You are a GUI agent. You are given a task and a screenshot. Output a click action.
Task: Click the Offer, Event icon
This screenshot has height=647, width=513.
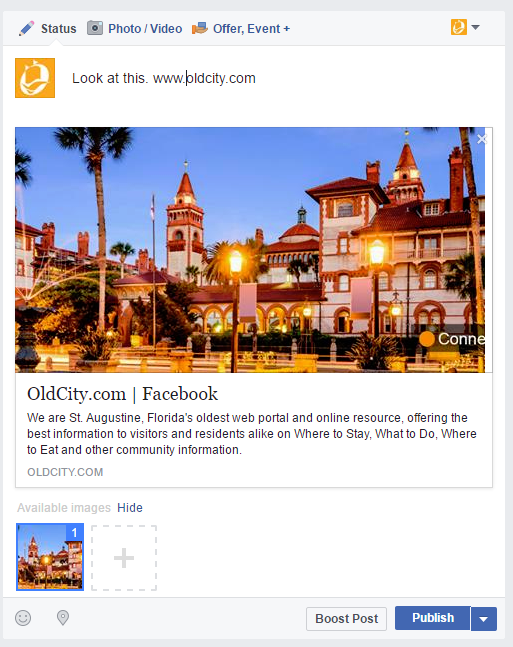click(x=200, y=28)
